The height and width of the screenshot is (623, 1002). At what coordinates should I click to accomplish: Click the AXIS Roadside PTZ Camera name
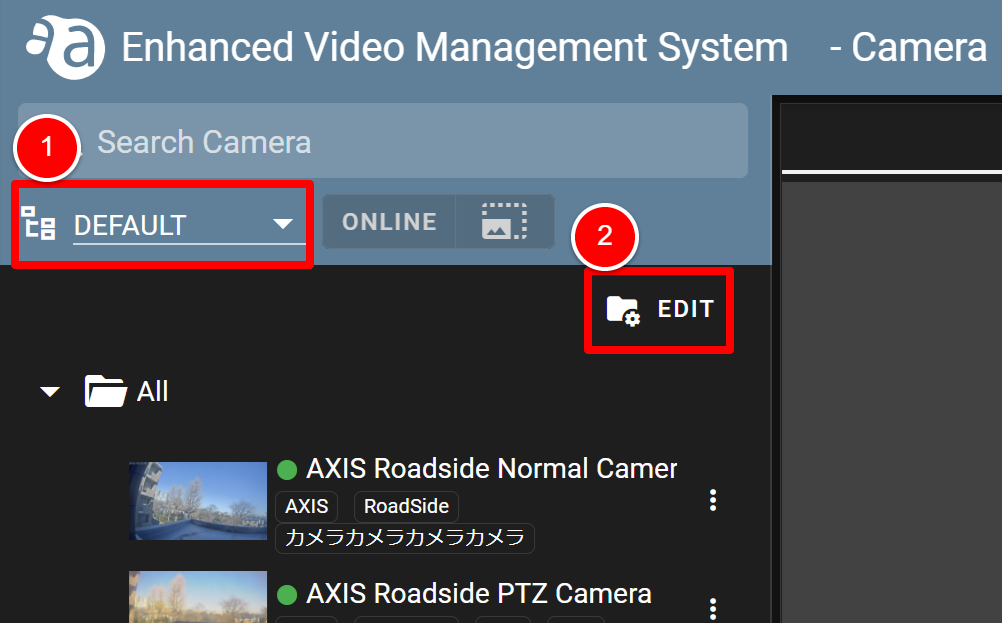click(x=479, y=594)
